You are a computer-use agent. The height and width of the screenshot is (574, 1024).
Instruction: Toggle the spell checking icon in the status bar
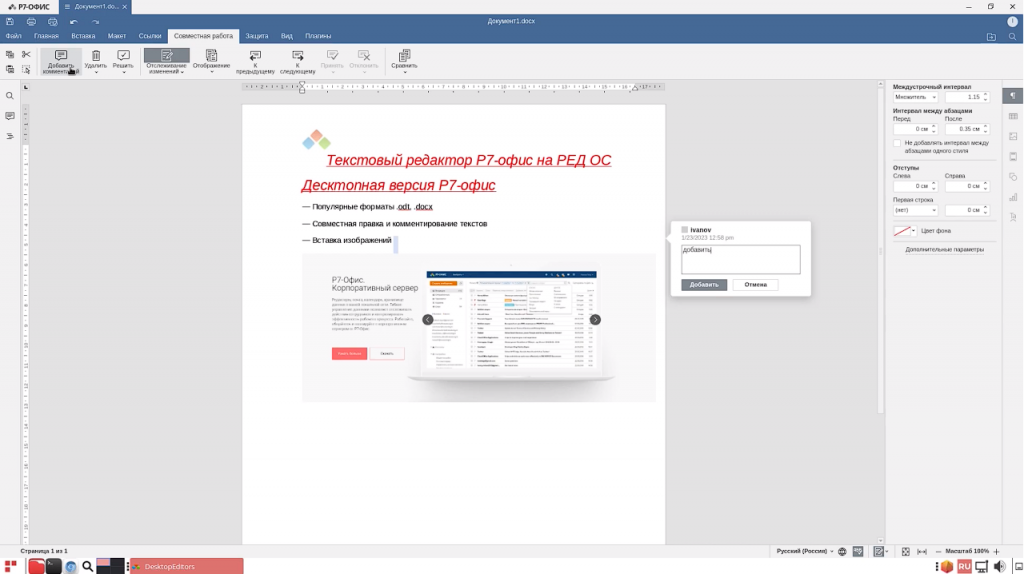(x=858, y=552)
